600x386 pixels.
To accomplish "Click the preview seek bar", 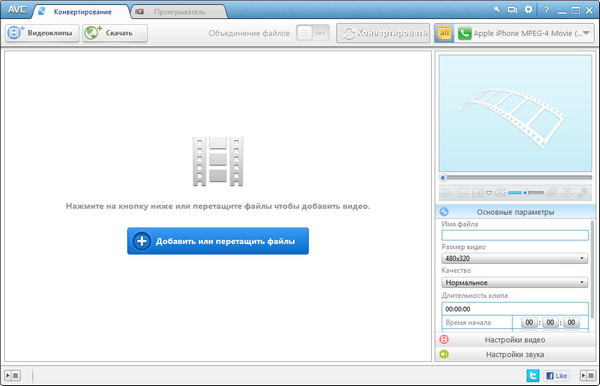I will click(x=515, y=178).
